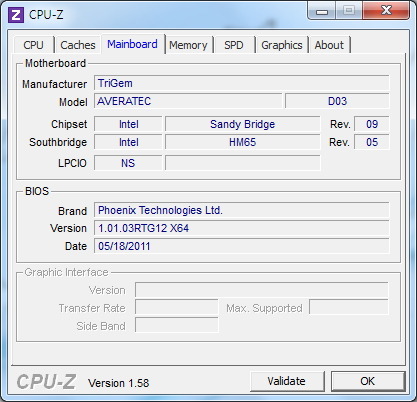Click the BIOS Brand Phoenix Technologies field
The image size is (417, 402).
(x=241, y=210)
